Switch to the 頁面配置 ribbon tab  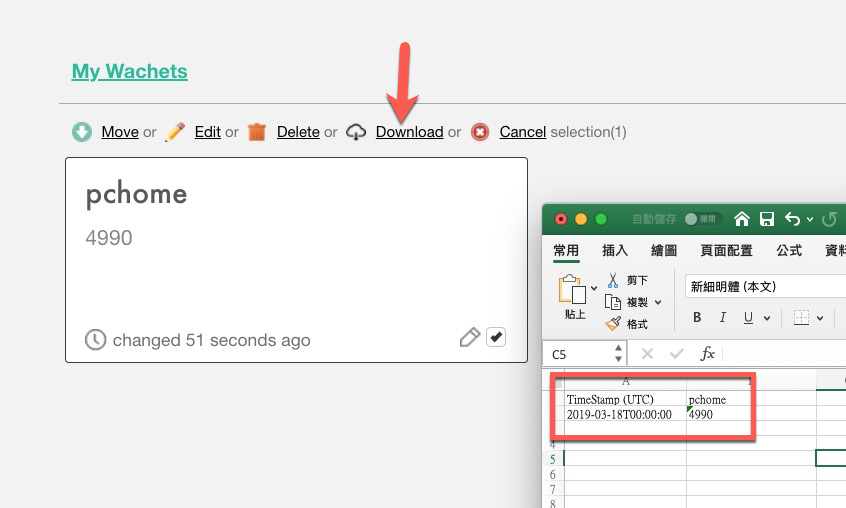(x=726, y=250)
